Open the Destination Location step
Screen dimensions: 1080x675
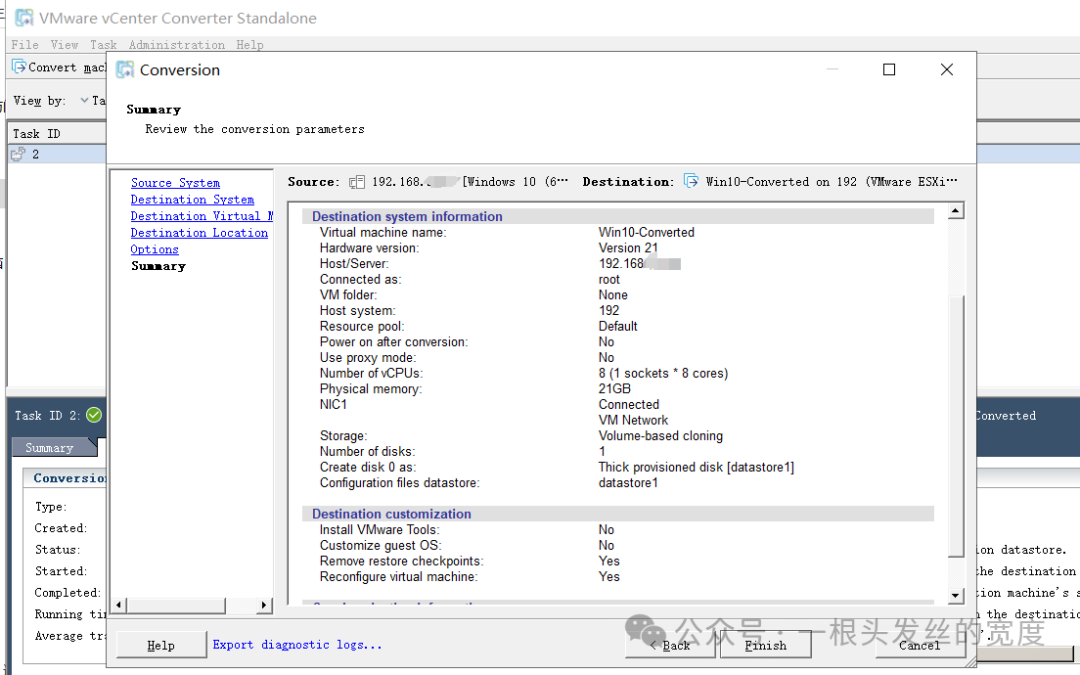199,233
